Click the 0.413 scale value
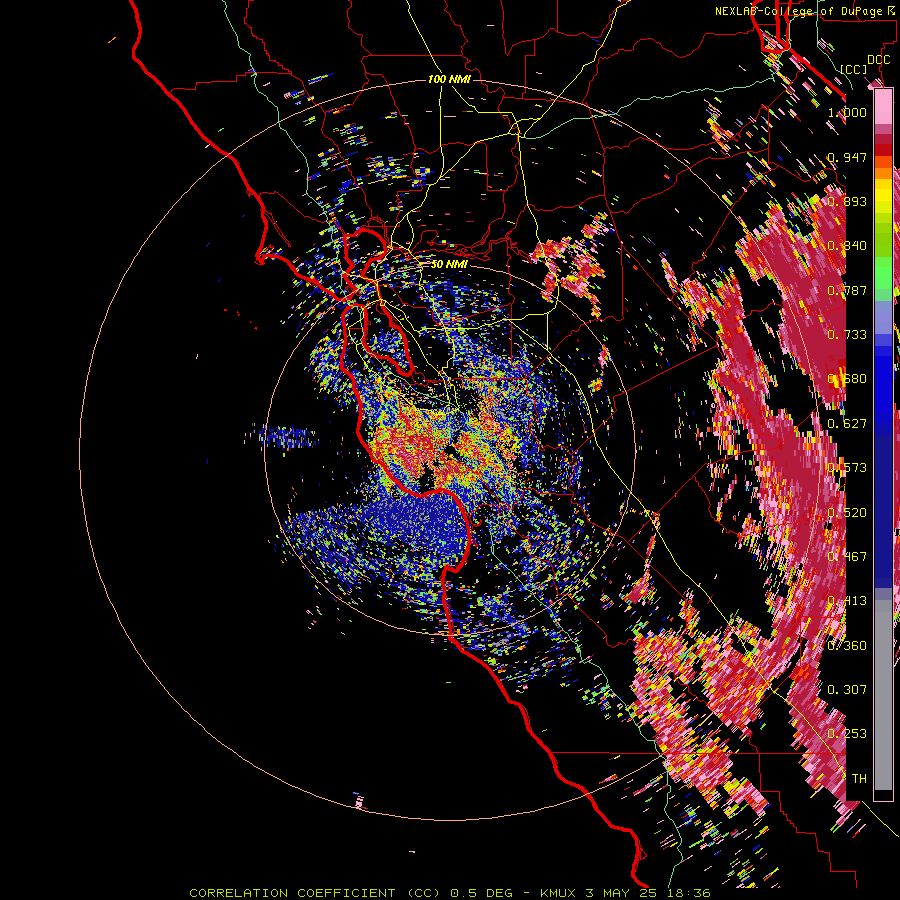The width and height of the screenshot is (900, 900). (x=847, y=601)
